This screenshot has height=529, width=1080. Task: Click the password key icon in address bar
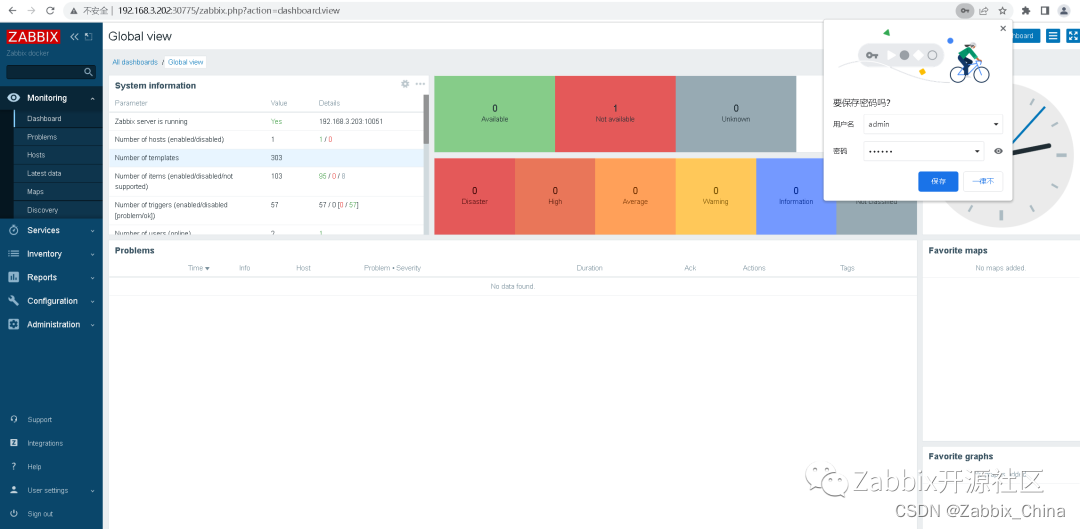coord(965,10)
